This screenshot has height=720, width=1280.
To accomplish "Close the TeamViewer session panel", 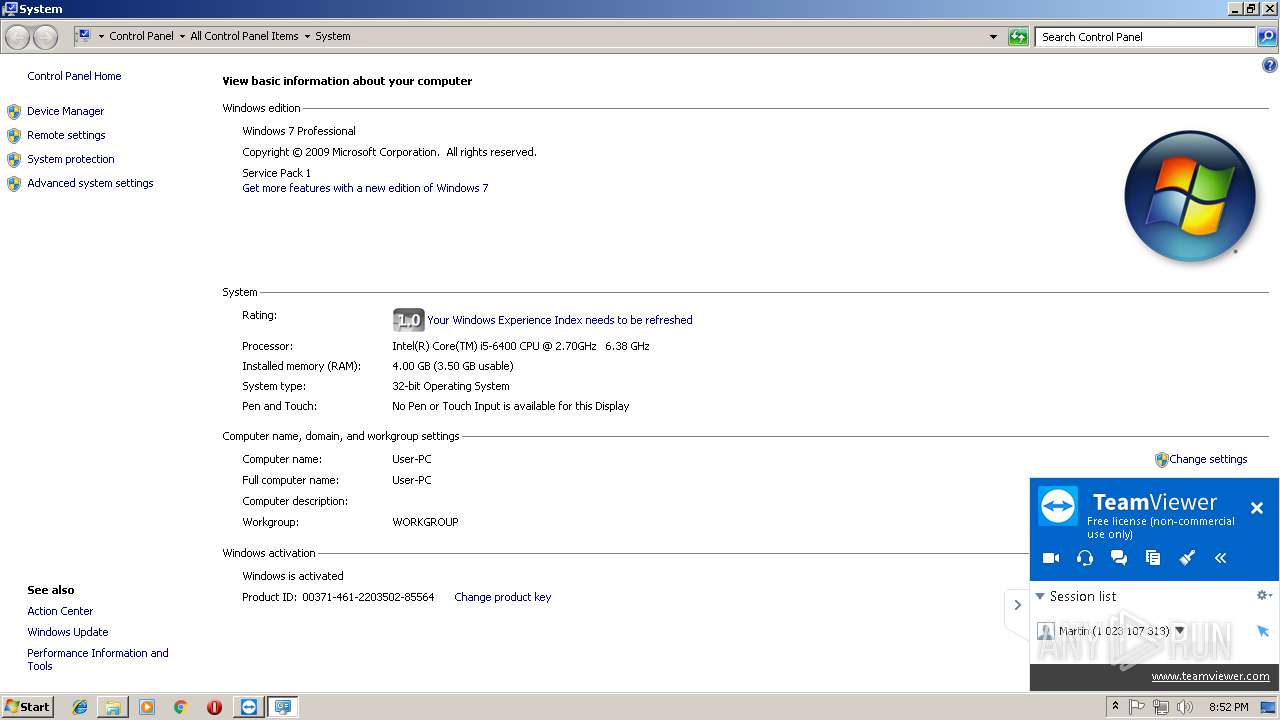I will coord(1257,508).
